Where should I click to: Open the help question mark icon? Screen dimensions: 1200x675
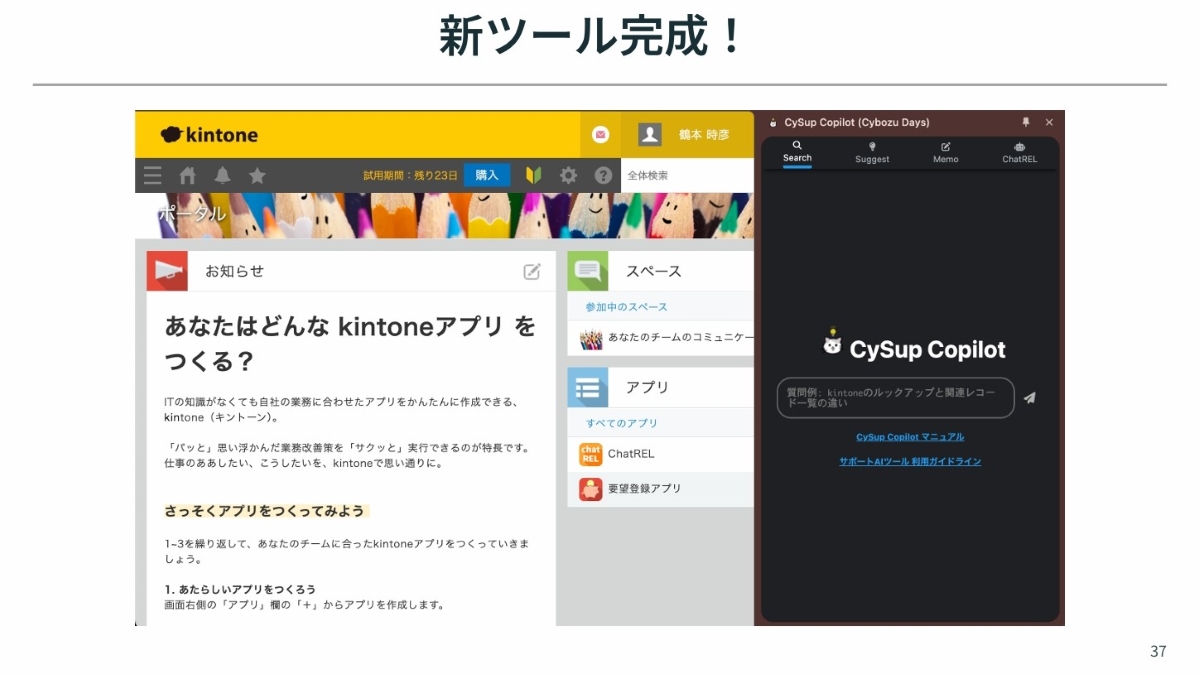603,175
